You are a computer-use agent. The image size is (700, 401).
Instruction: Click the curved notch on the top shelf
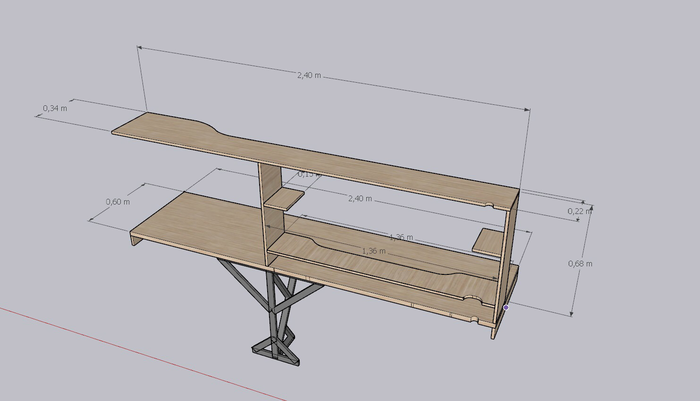click(x=215, y=128)
